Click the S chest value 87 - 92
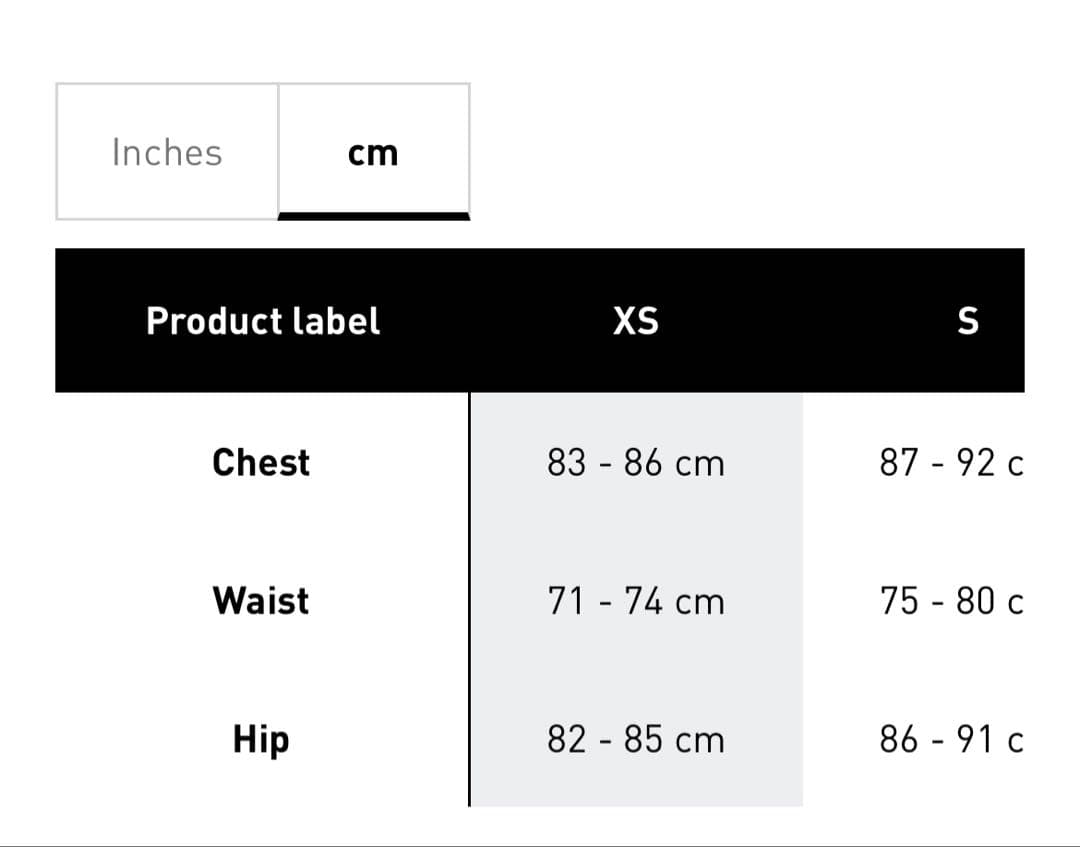Image resolution: width=1080 pixels, height=847 pixels. (x=951, y=463)
